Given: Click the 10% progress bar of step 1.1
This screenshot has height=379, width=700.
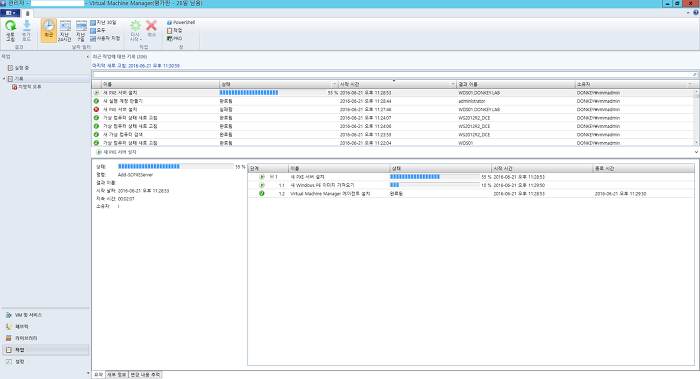Looking at the screenshot, I should click(x=434, y=185).
